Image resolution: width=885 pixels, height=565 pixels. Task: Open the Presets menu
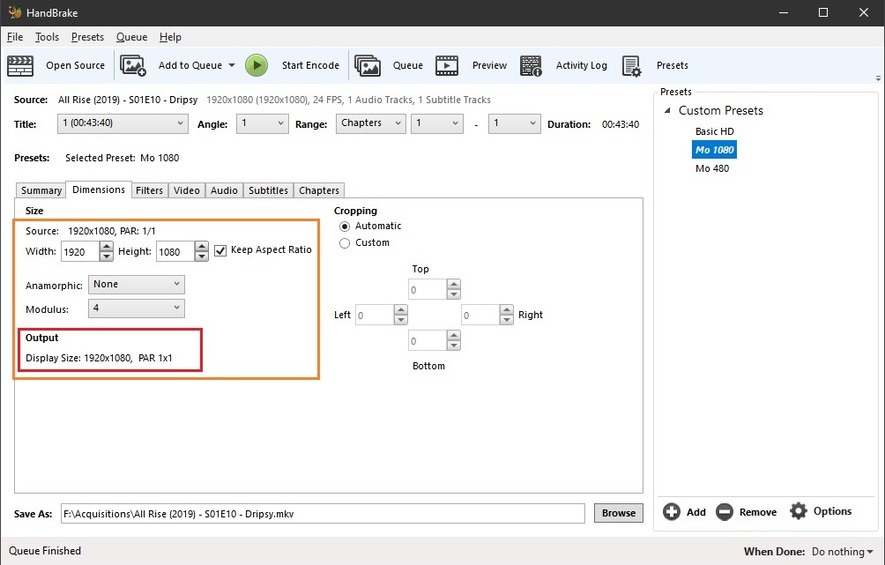tap(87, 37)
